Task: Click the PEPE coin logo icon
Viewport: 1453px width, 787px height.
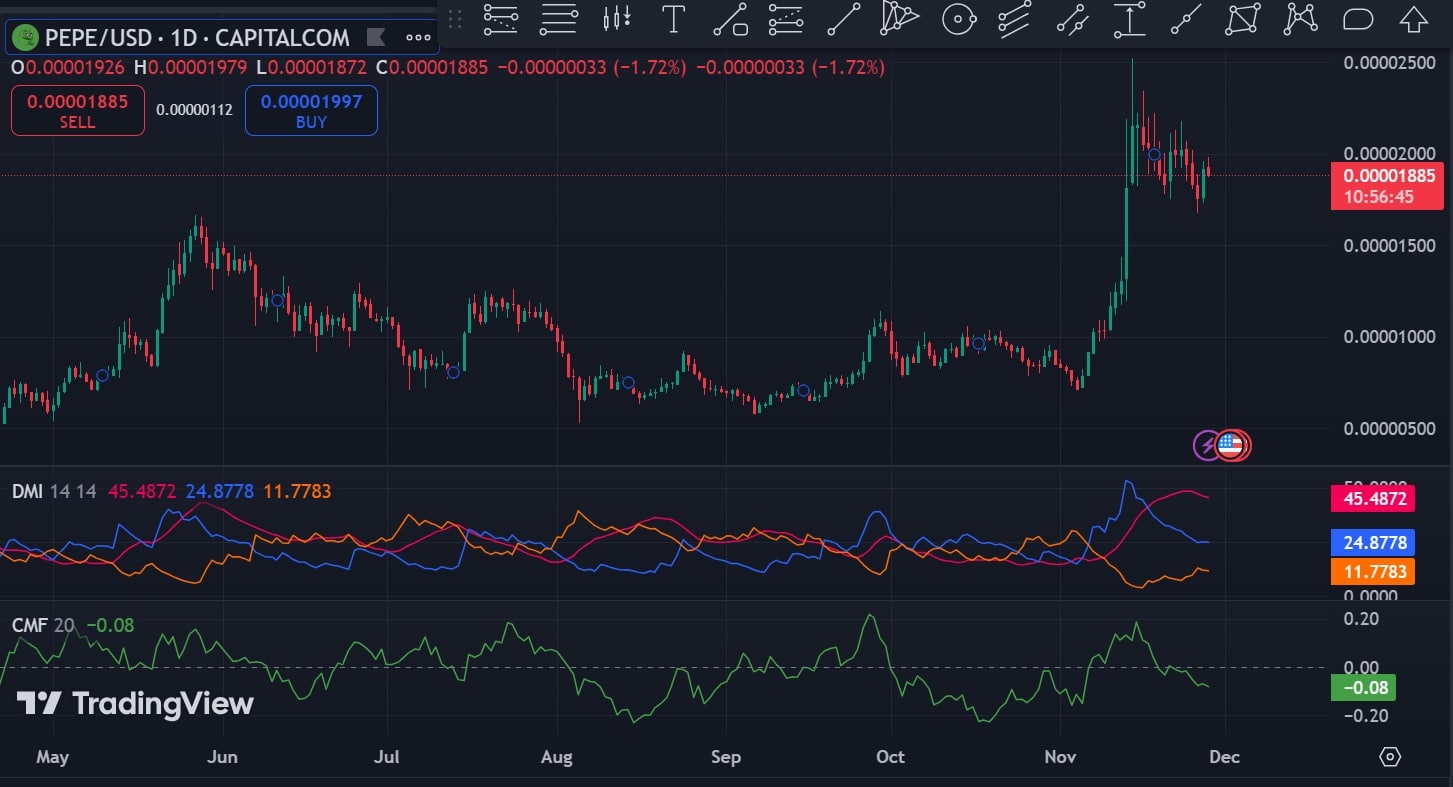Action: point(25,38)
